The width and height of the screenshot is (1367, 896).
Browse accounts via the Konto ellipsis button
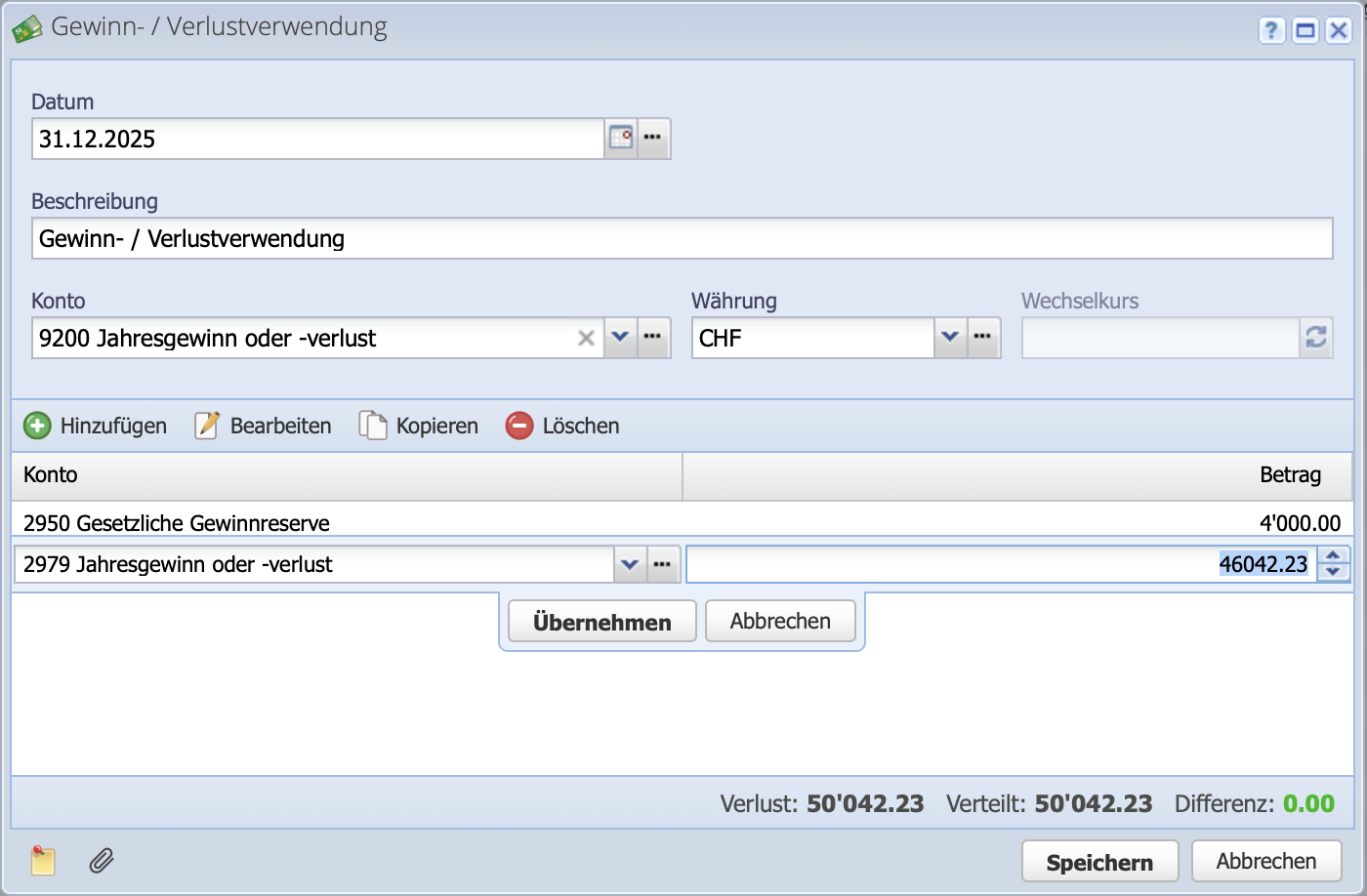click(x=654, y=338)
